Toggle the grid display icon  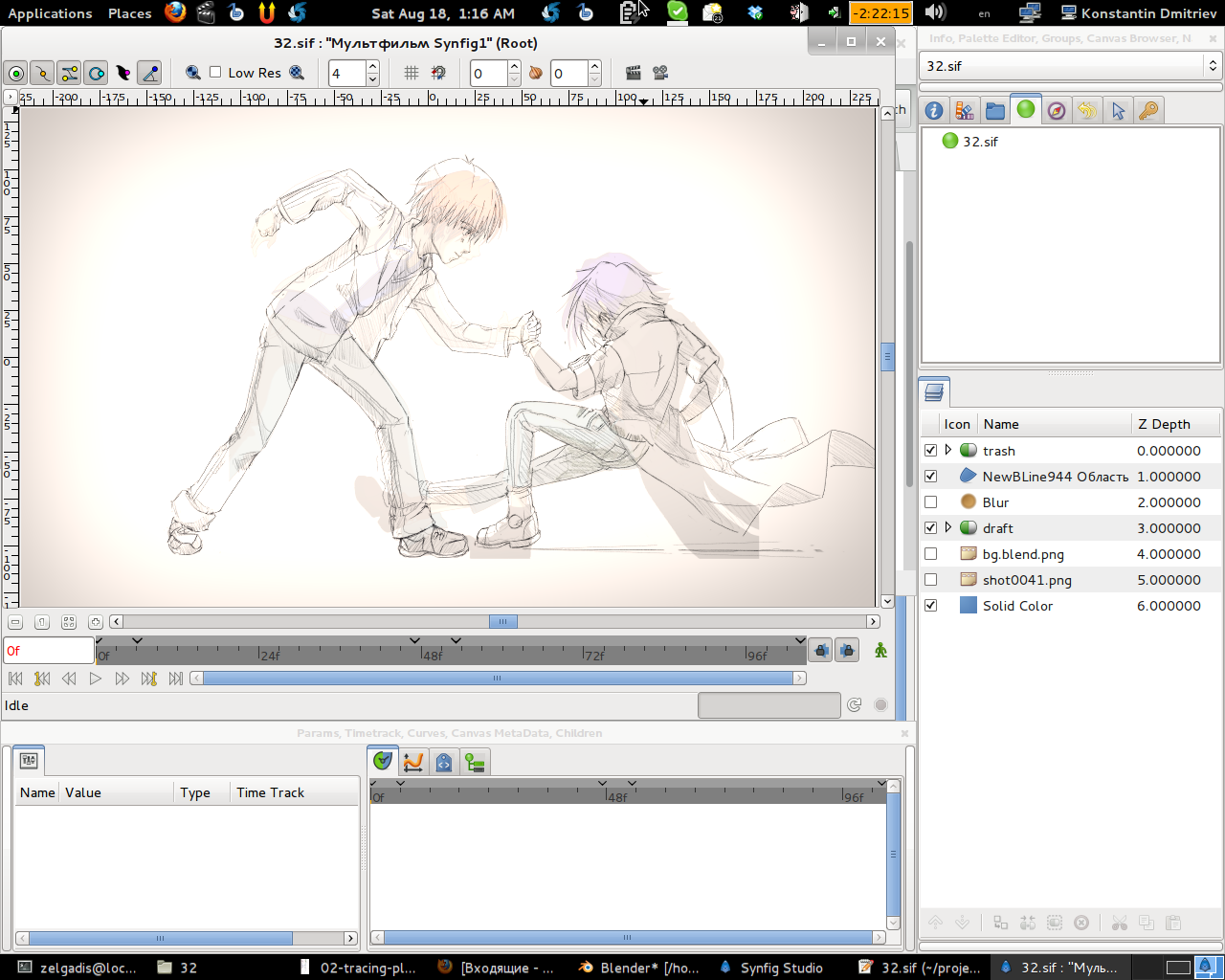[x=412, y=73]
